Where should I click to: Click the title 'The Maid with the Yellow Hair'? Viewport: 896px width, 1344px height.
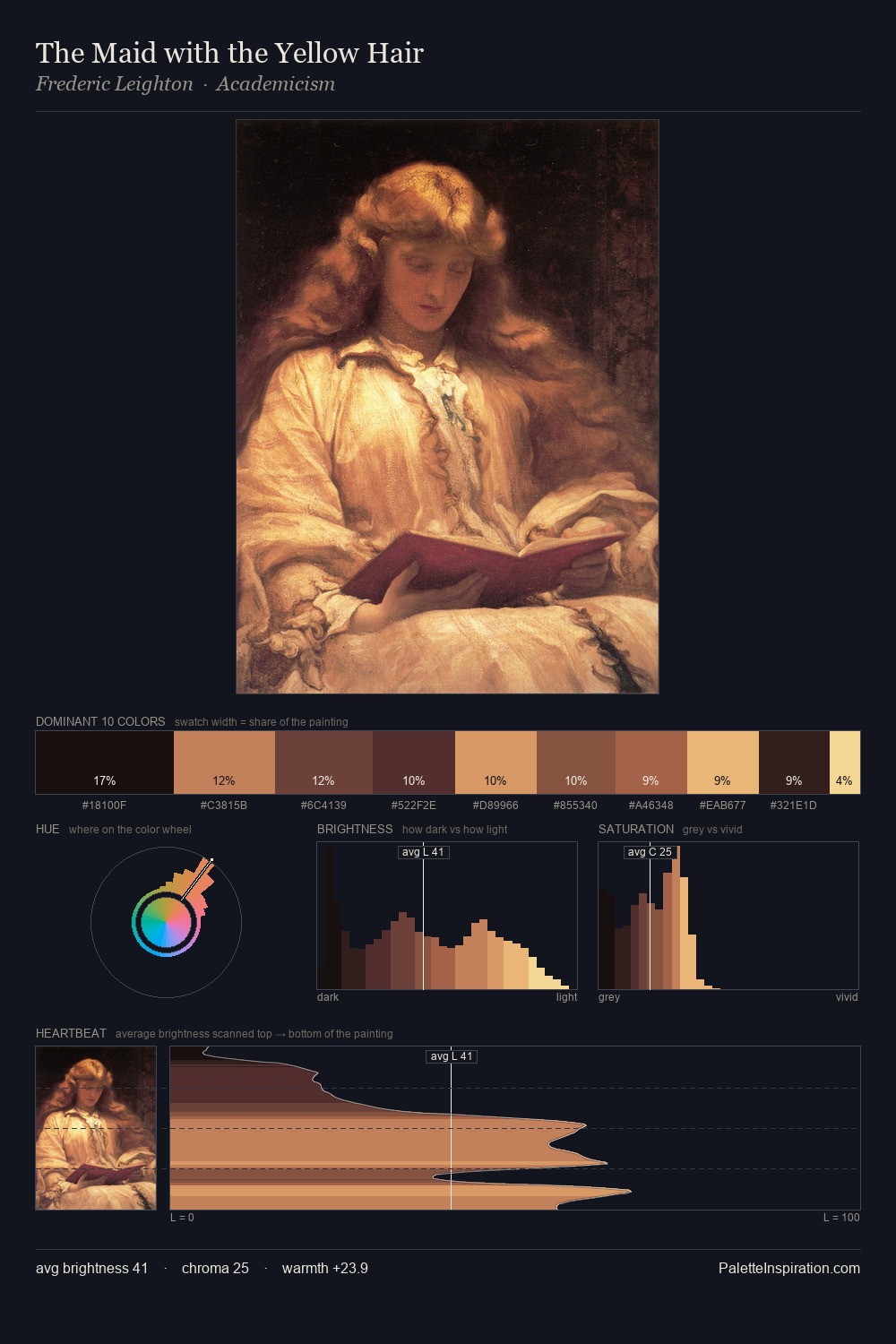(x=229, y=53)
